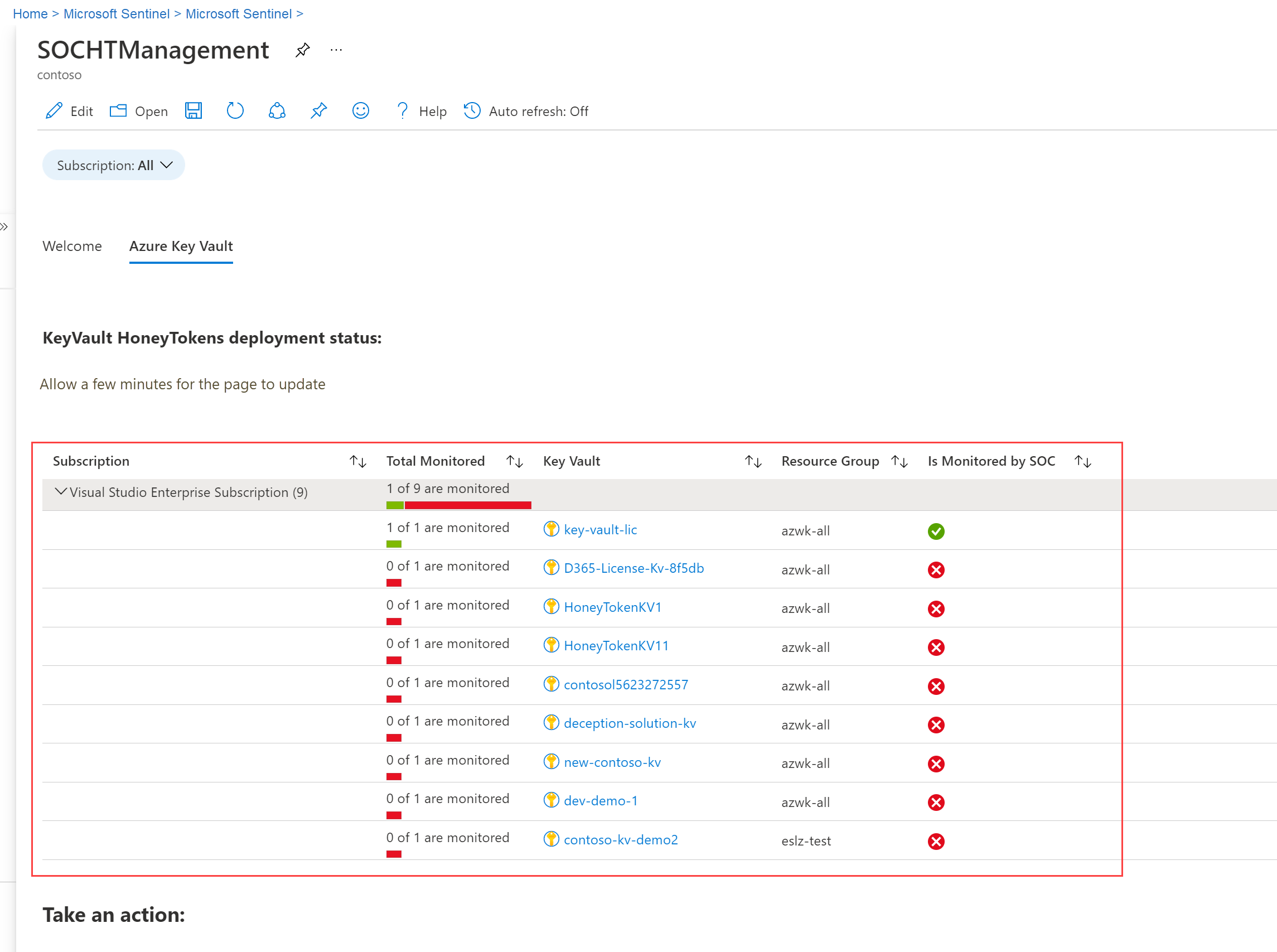Screen dimensions: 1277x952
Task: Click the share workbook icon
Action: [x=277, y=110]
